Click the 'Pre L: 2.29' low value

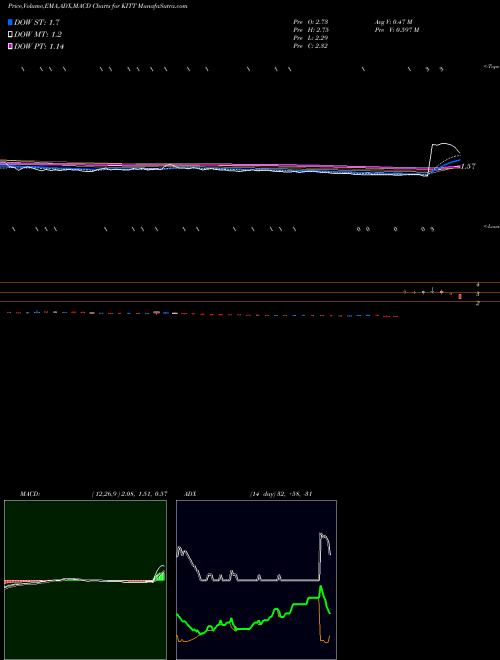[311, 37]
